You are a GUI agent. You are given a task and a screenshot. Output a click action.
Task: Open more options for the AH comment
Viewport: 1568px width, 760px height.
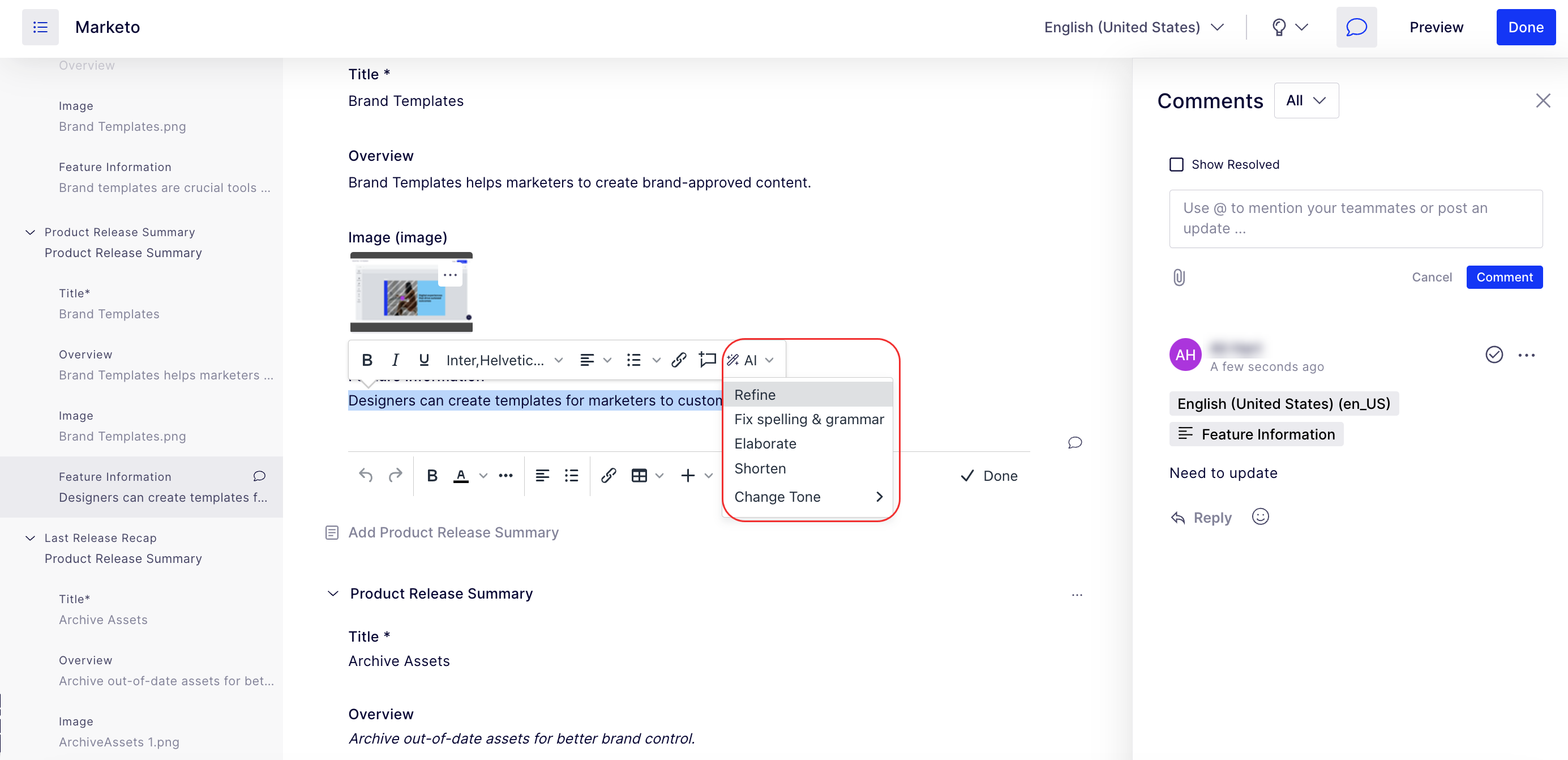pyautogui.click(x=1527, y=355)
